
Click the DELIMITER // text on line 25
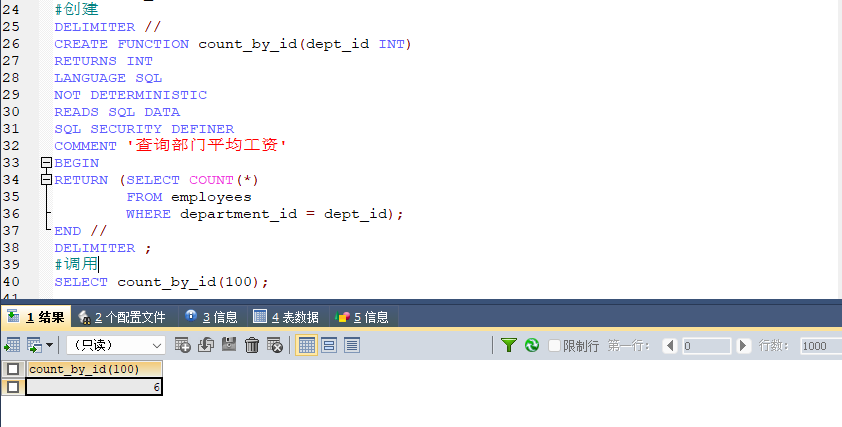107,27
